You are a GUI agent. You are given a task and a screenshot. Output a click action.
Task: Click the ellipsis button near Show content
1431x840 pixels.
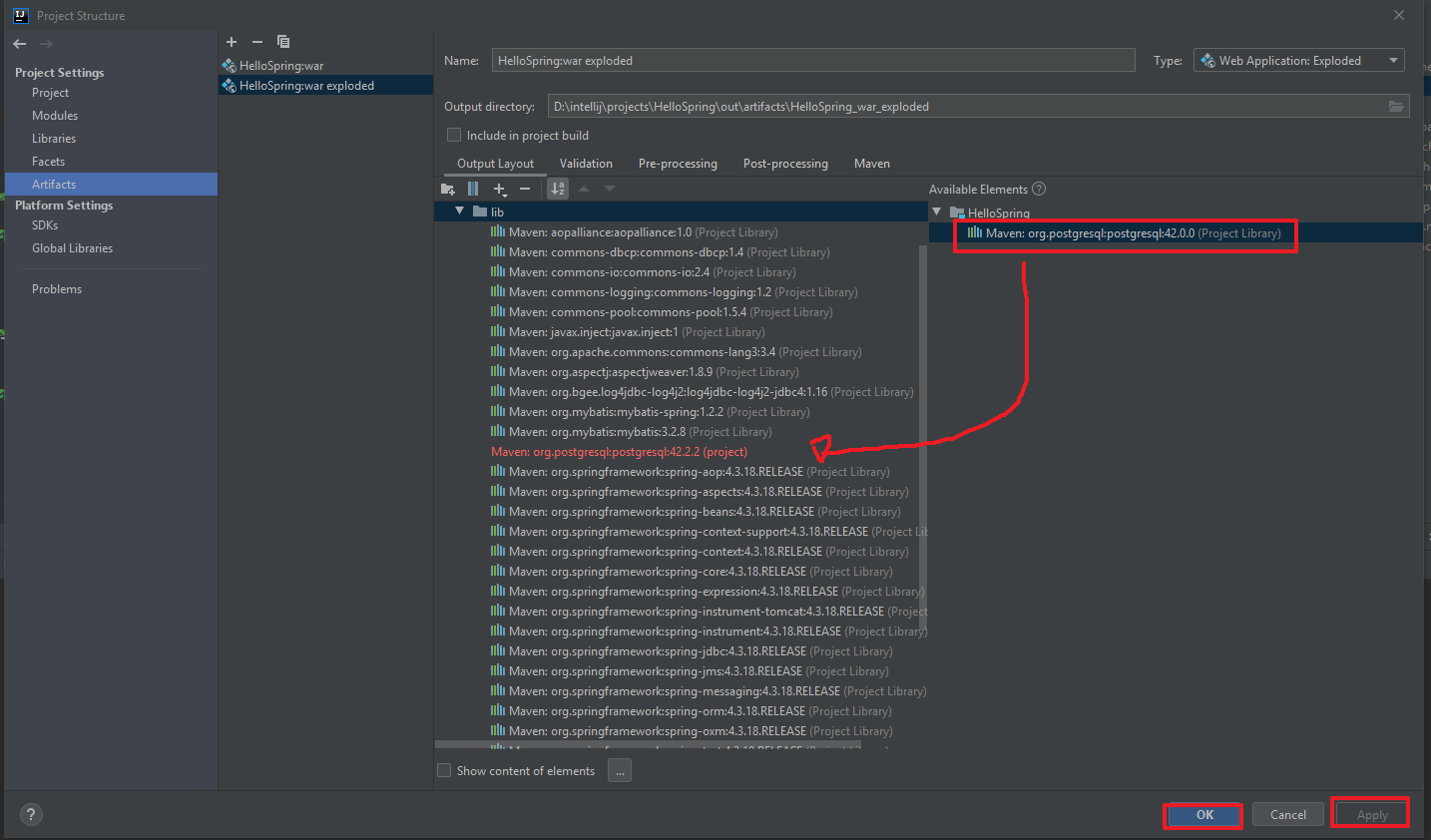click(620, 771)
